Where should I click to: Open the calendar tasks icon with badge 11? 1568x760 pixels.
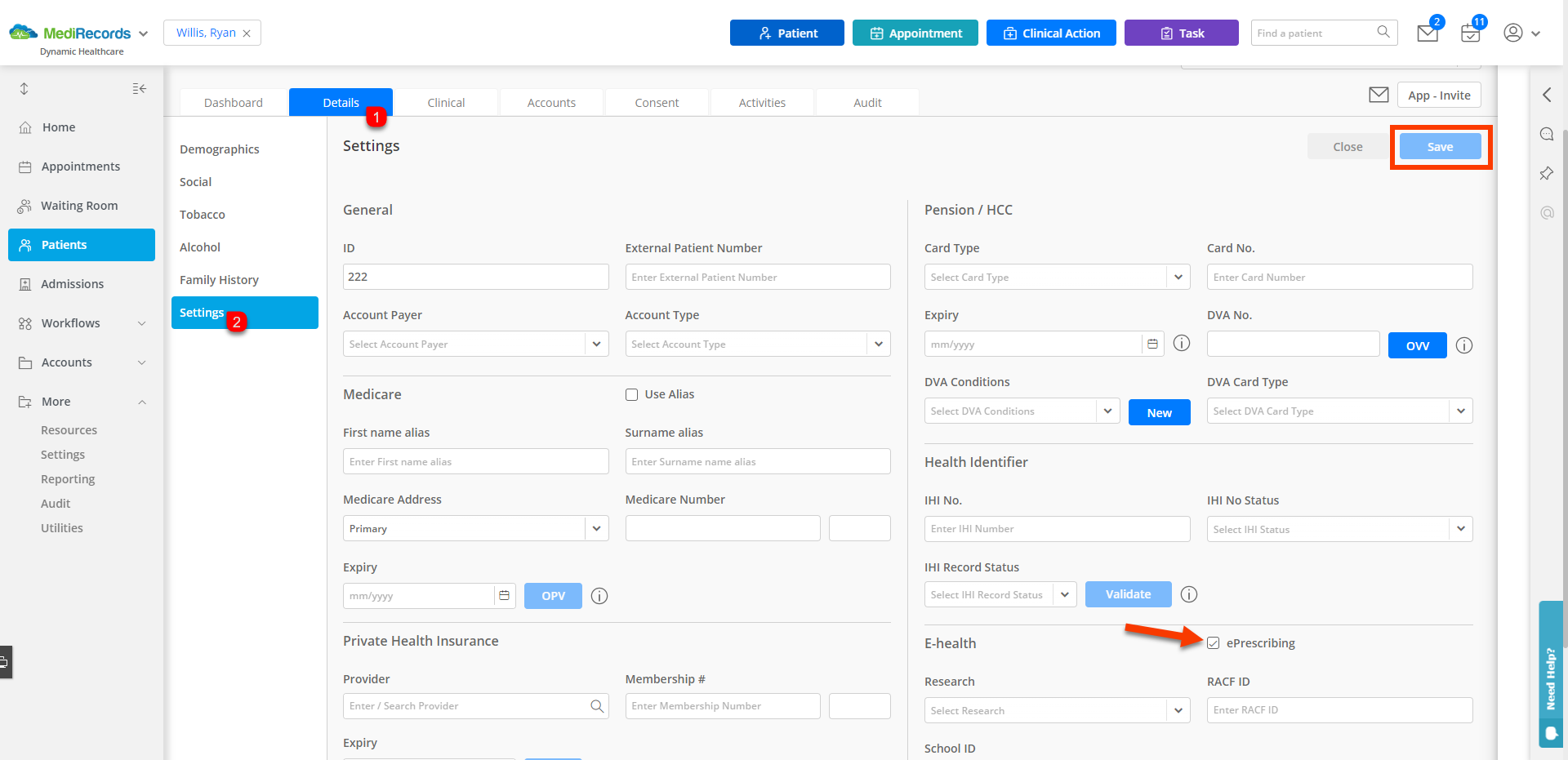pyautogui.click(x=1471, y=33)
